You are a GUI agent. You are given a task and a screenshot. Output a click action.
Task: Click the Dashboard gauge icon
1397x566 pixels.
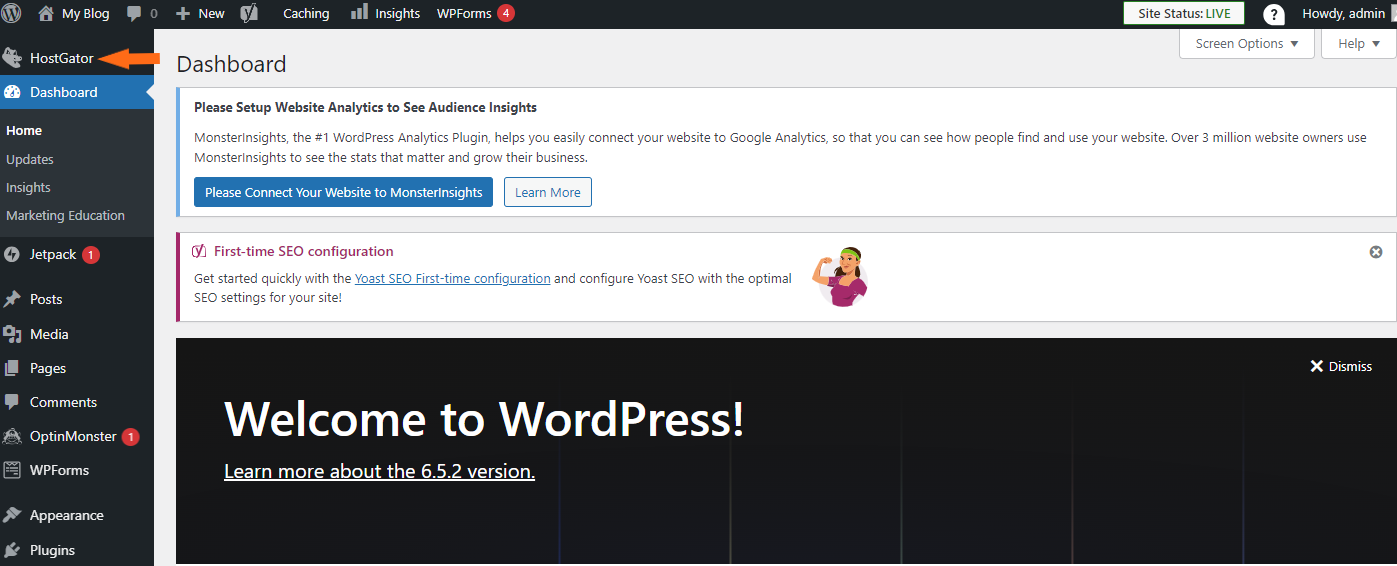(x=12, y=92)
